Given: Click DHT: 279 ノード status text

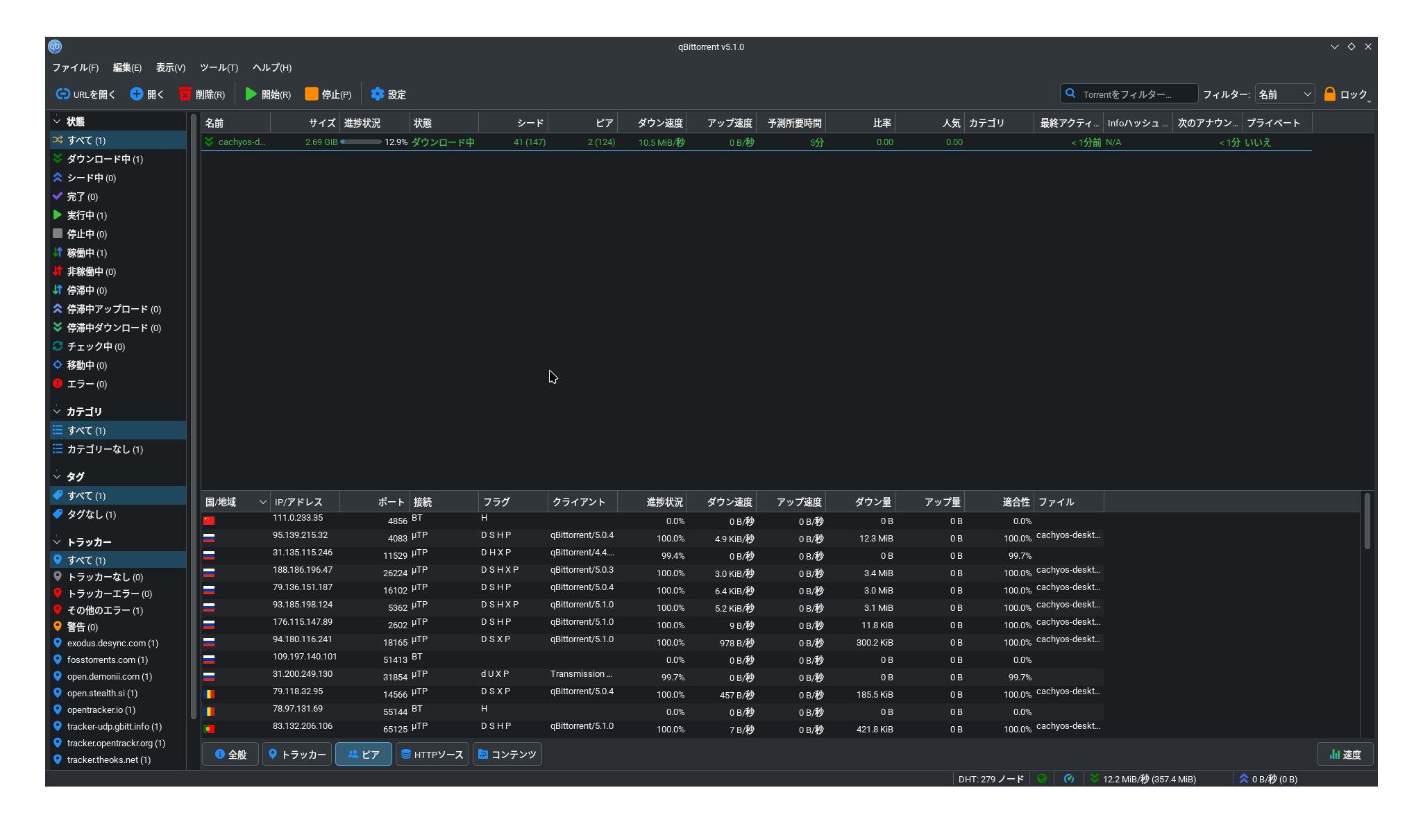Looking at the screenshot, I should [991, 779].
